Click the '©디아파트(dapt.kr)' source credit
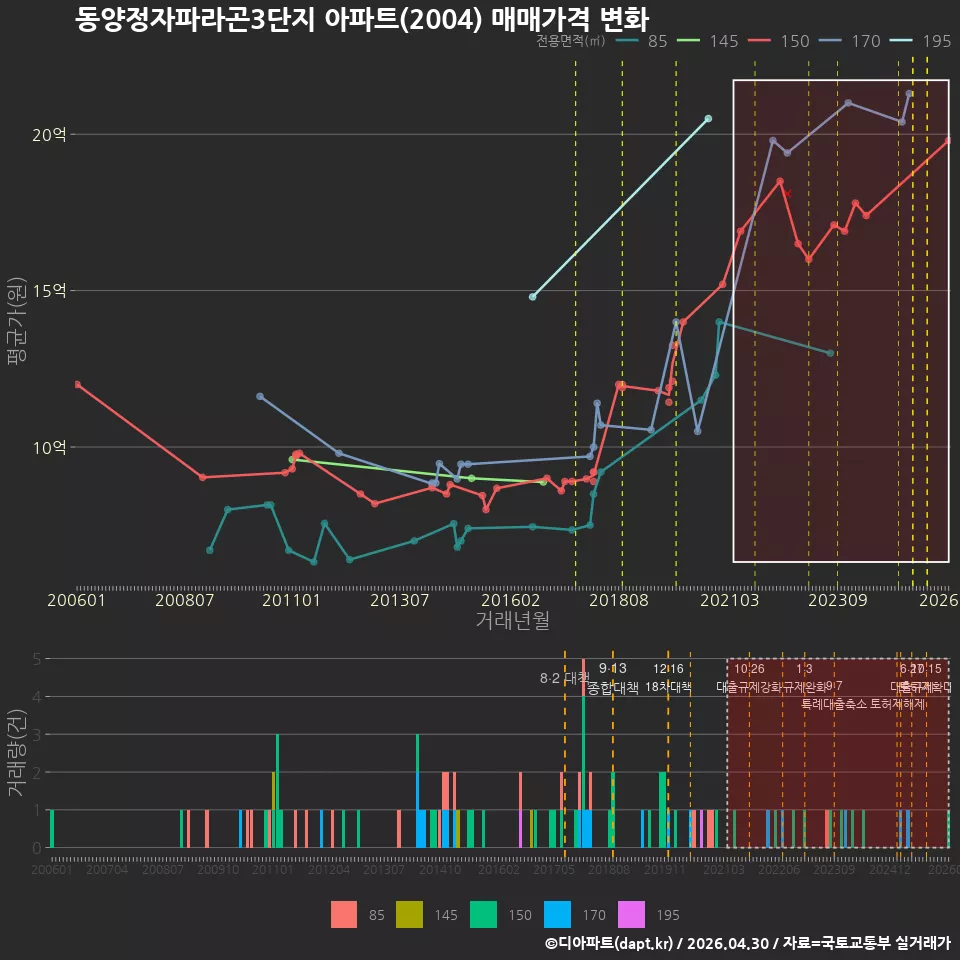Image resolution: width=960 pixels, height=960 pixels. (609, 943)
